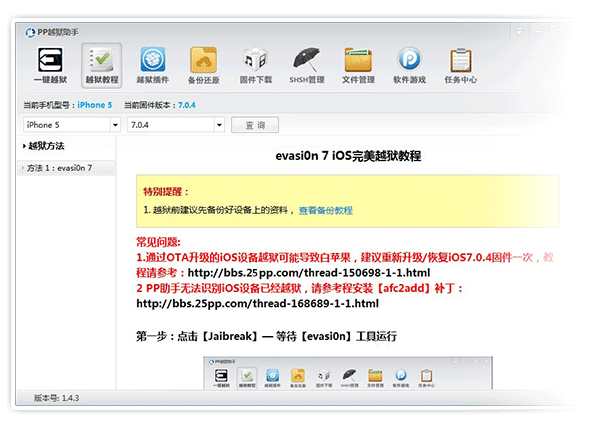Open the 软件游戏 apps and games section
This screenshot has width=590, height=428.
[409, 65]
